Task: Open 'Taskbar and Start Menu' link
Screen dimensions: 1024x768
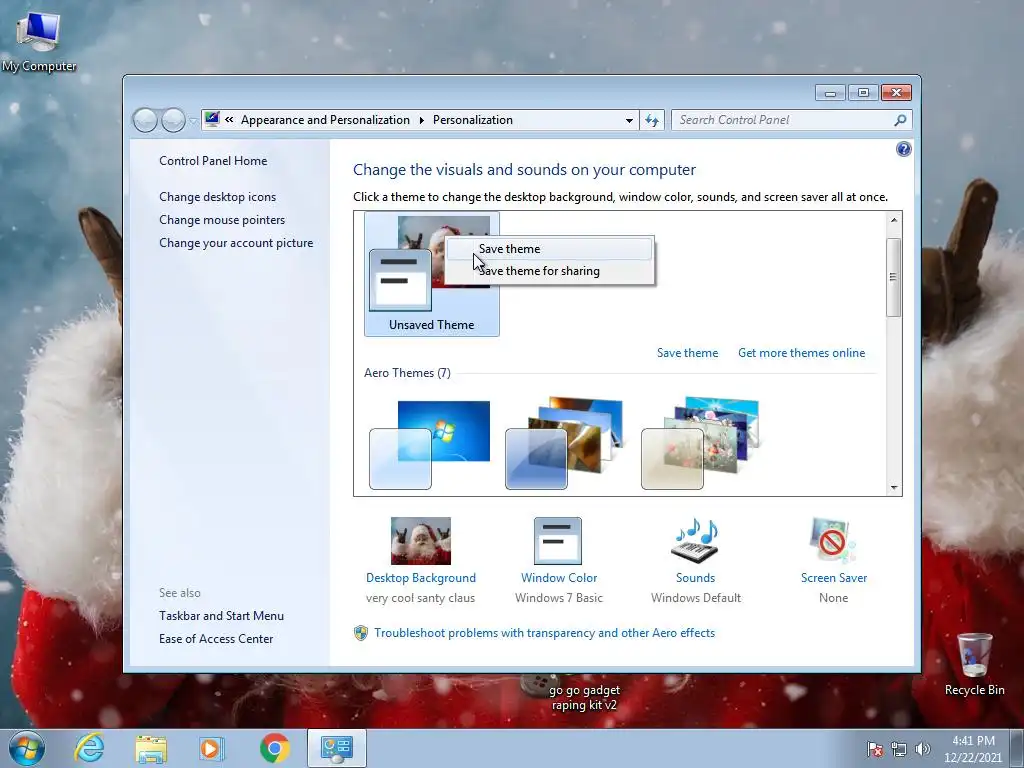Action: point(221,616)
